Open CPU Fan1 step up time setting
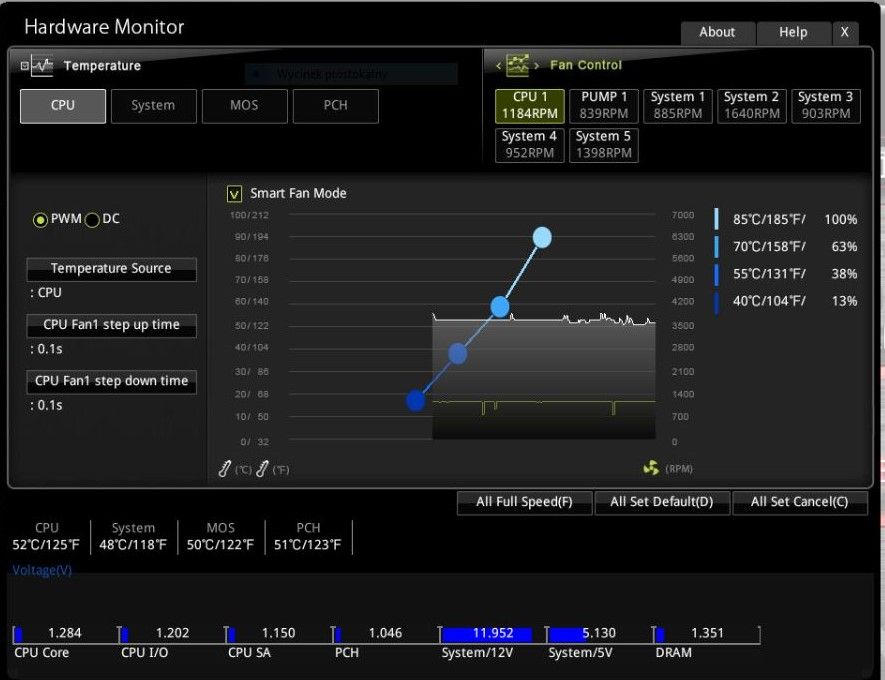The height and width of the screenshot is (680, 885). (x=112, y=326)
